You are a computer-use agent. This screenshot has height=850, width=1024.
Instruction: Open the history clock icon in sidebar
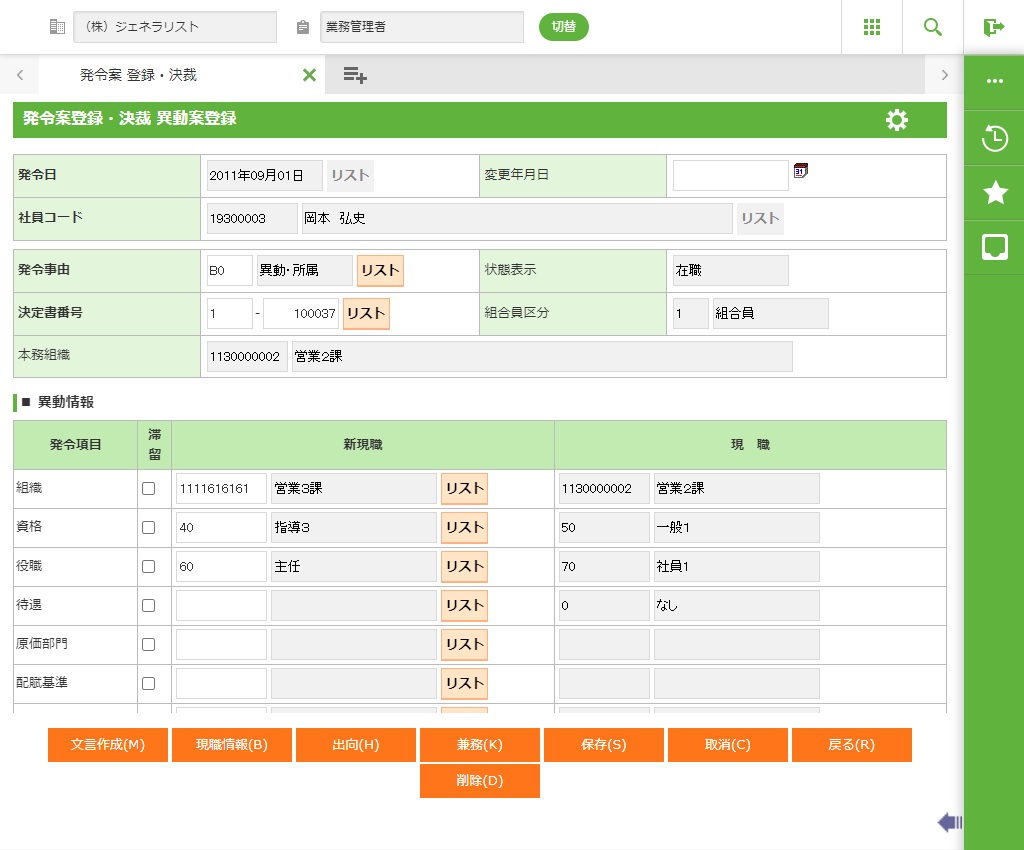coord(994,138)
